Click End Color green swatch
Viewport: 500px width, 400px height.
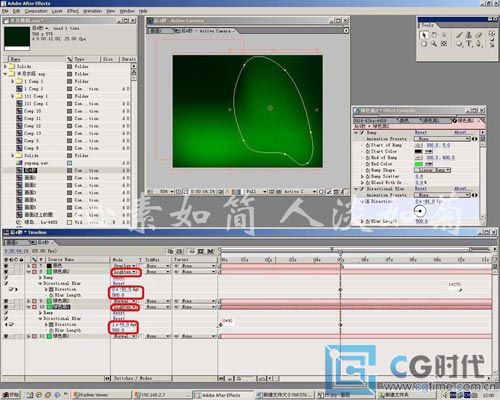tap(418, 164)
